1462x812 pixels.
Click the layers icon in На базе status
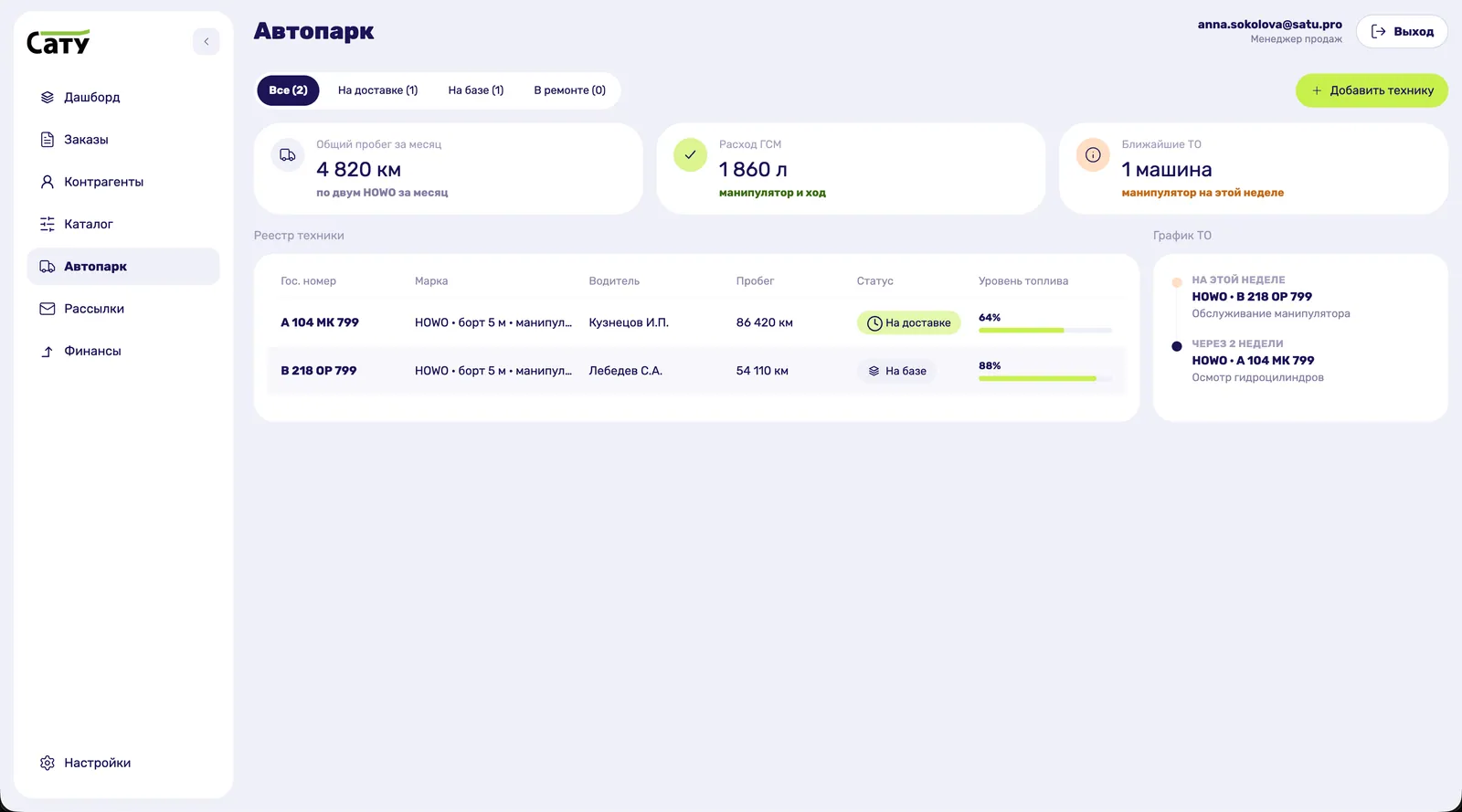(874, 371)
